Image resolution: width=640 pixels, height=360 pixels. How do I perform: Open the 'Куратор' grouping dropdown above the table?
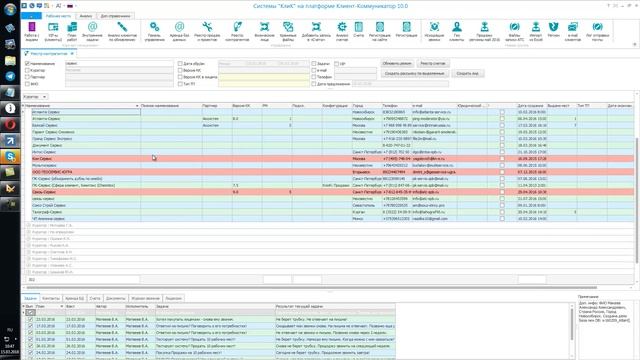[x=44, y=97]
